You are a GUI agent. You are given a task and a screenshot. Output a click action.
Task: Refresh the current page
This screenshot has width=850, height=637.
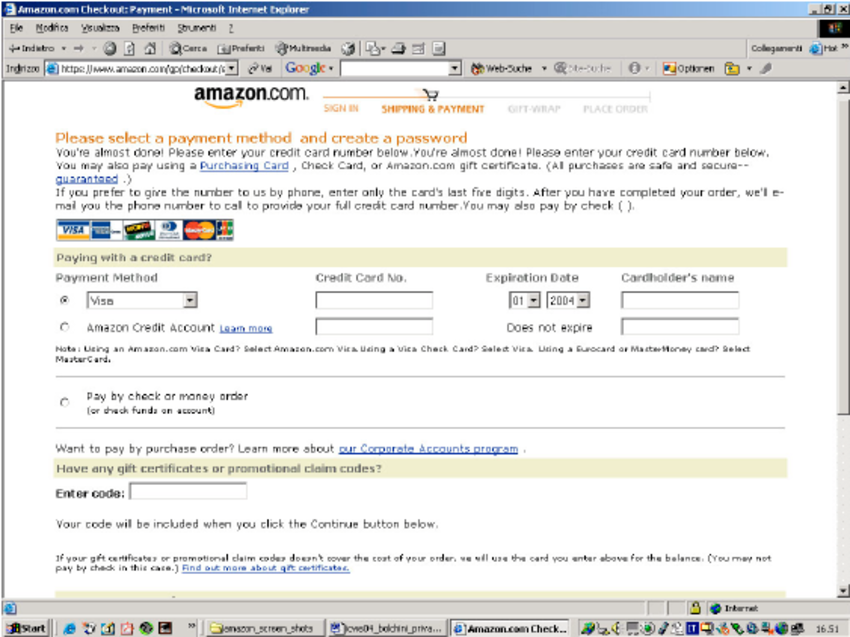tap(130, 49)
